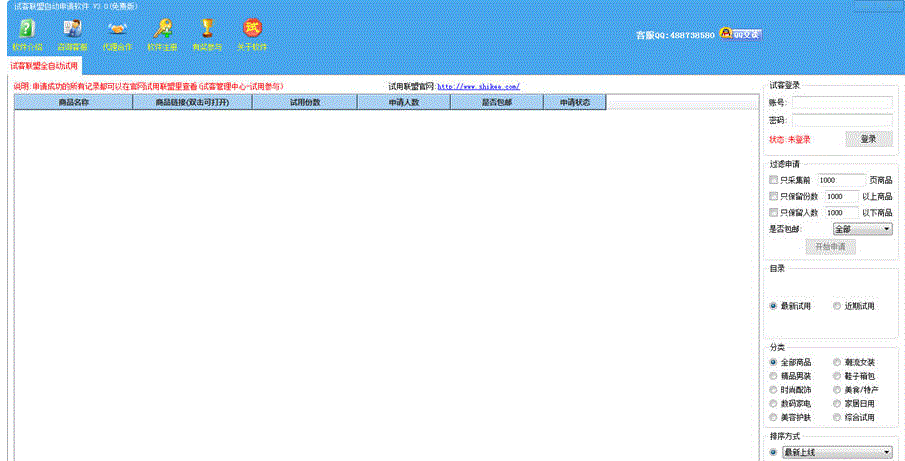Image resolution: width=905 pixels, height=461 pixels.
Task: Select the 美容护肤 category radio
Action: 773,417
